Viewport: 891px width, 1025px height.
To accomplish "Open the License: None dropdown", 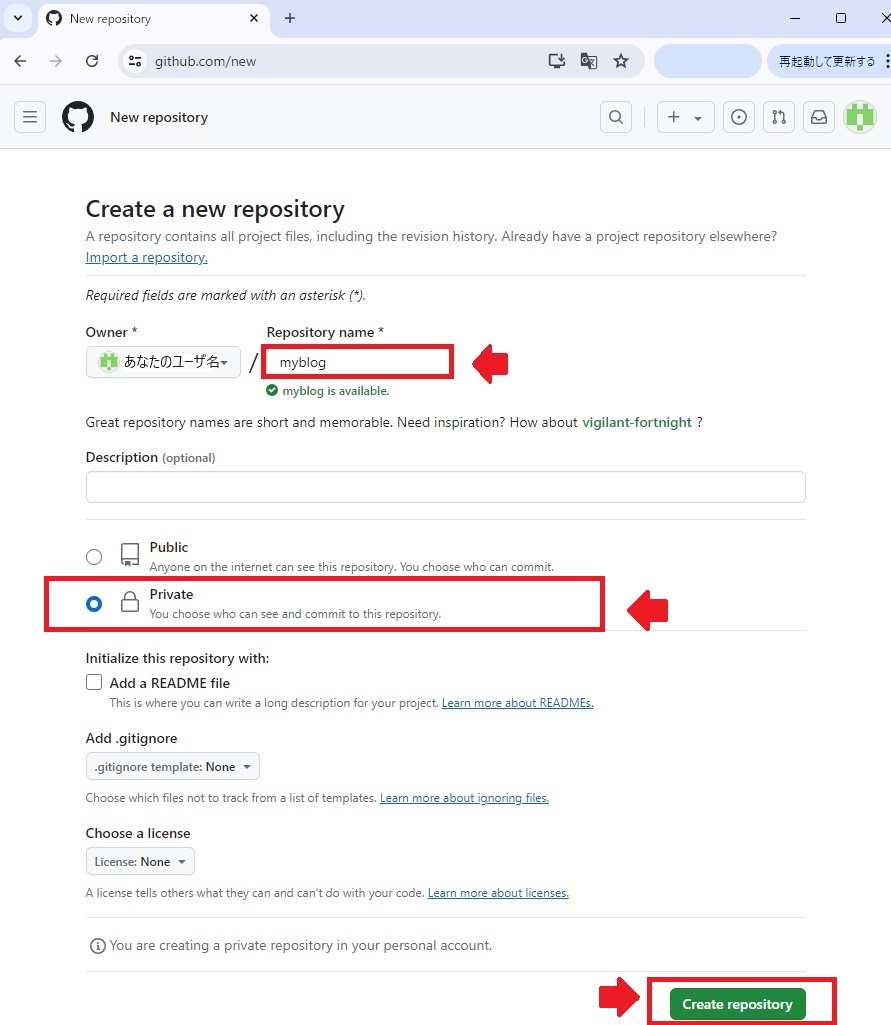I will pos(140,862).
